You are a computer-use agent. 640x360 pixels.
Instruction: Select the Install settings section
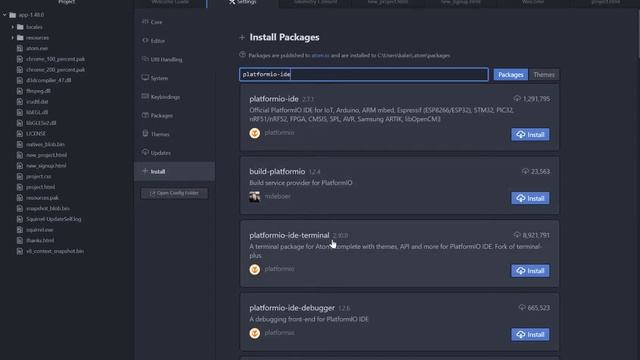coord(174,171)
